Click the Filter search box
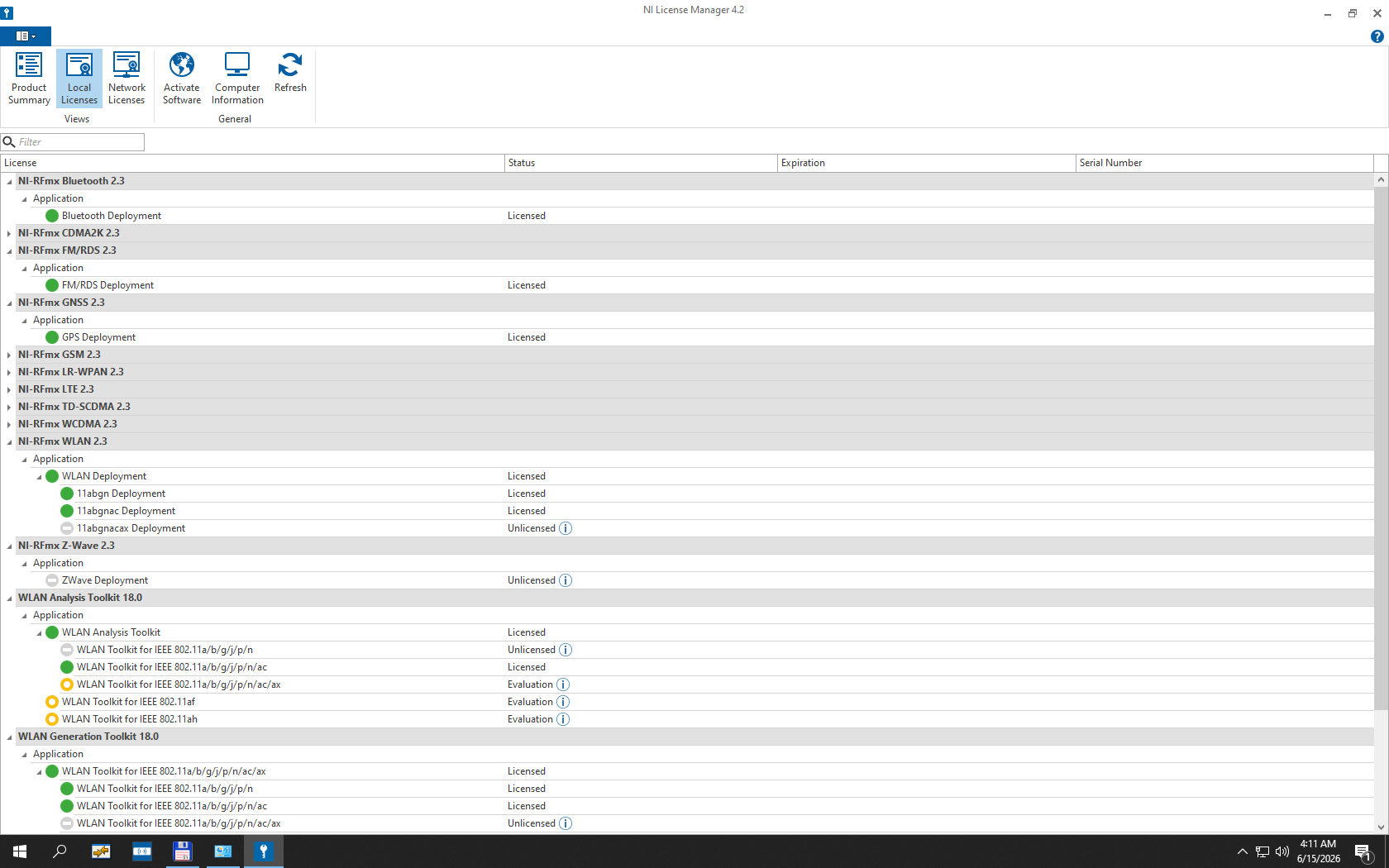 pyautogui.click(x=73, y=142)
